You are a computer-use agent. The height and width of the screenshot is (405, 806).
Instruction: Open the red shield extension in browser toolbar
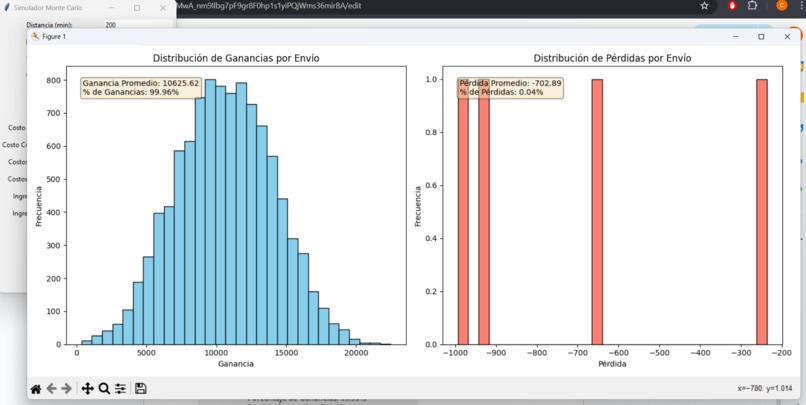coord(732,6)
